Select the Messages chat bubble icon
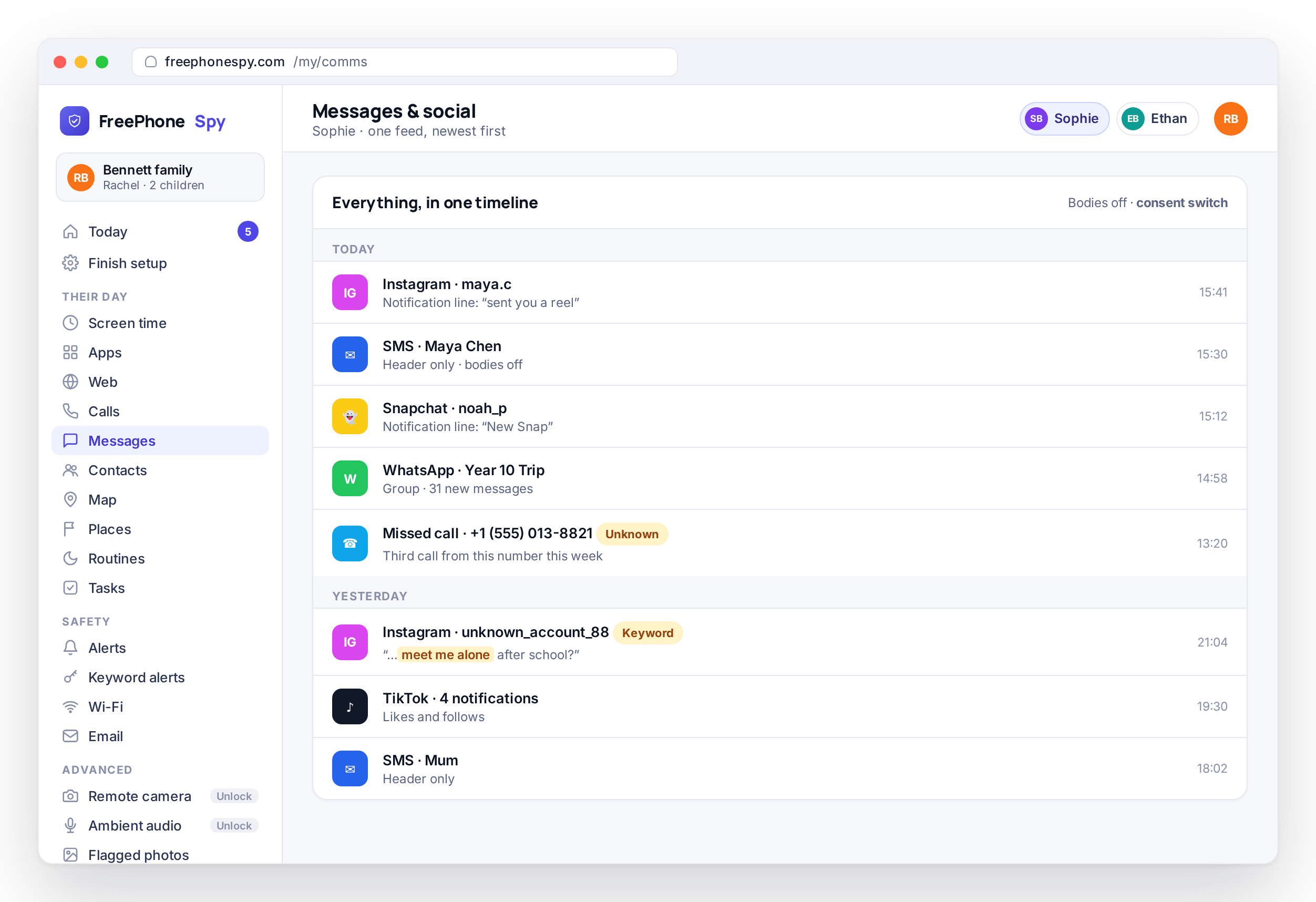 tap(70, 441)
